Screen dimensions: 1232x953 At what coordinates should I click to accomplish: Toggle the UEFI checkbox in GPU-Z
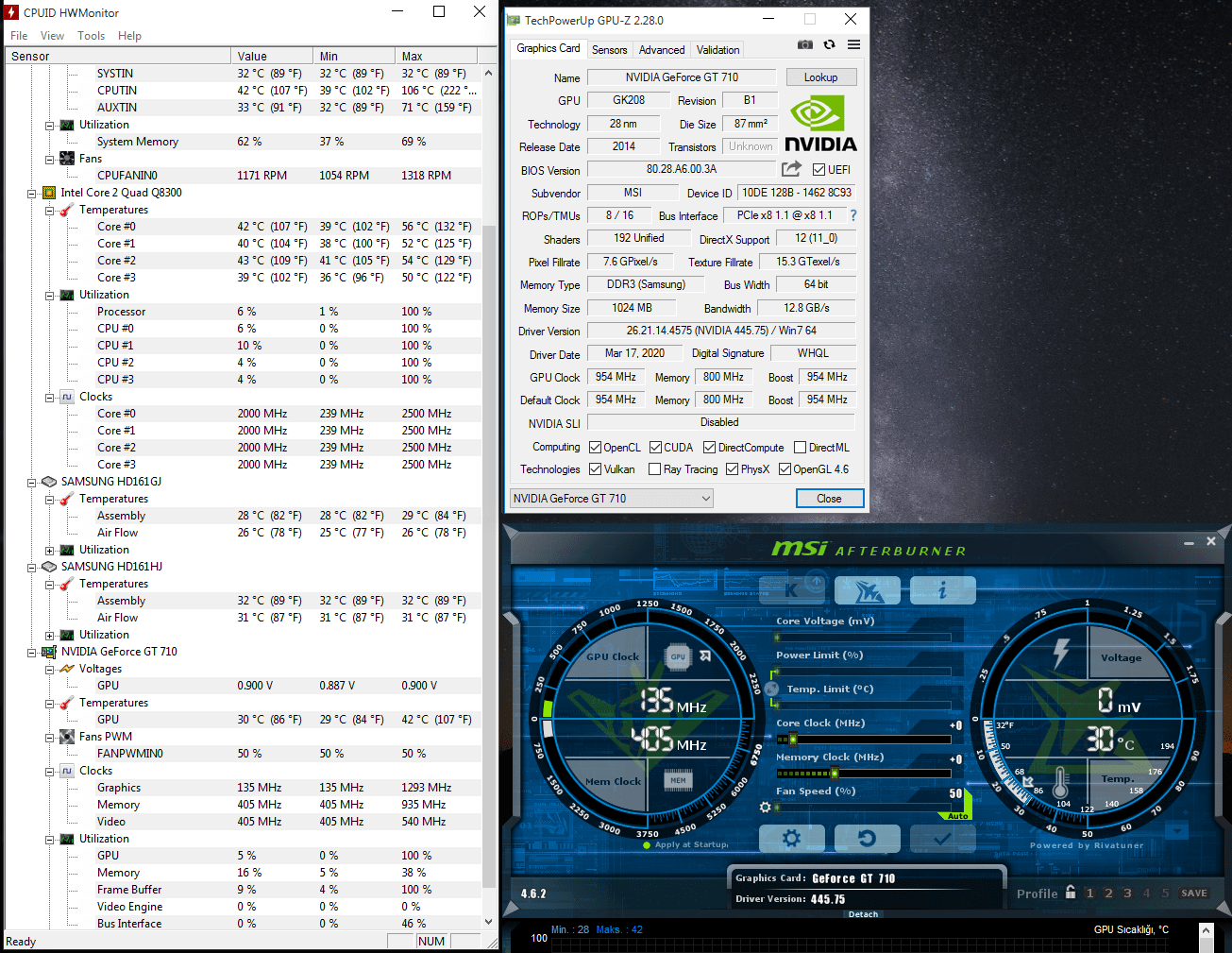[819, 170]
